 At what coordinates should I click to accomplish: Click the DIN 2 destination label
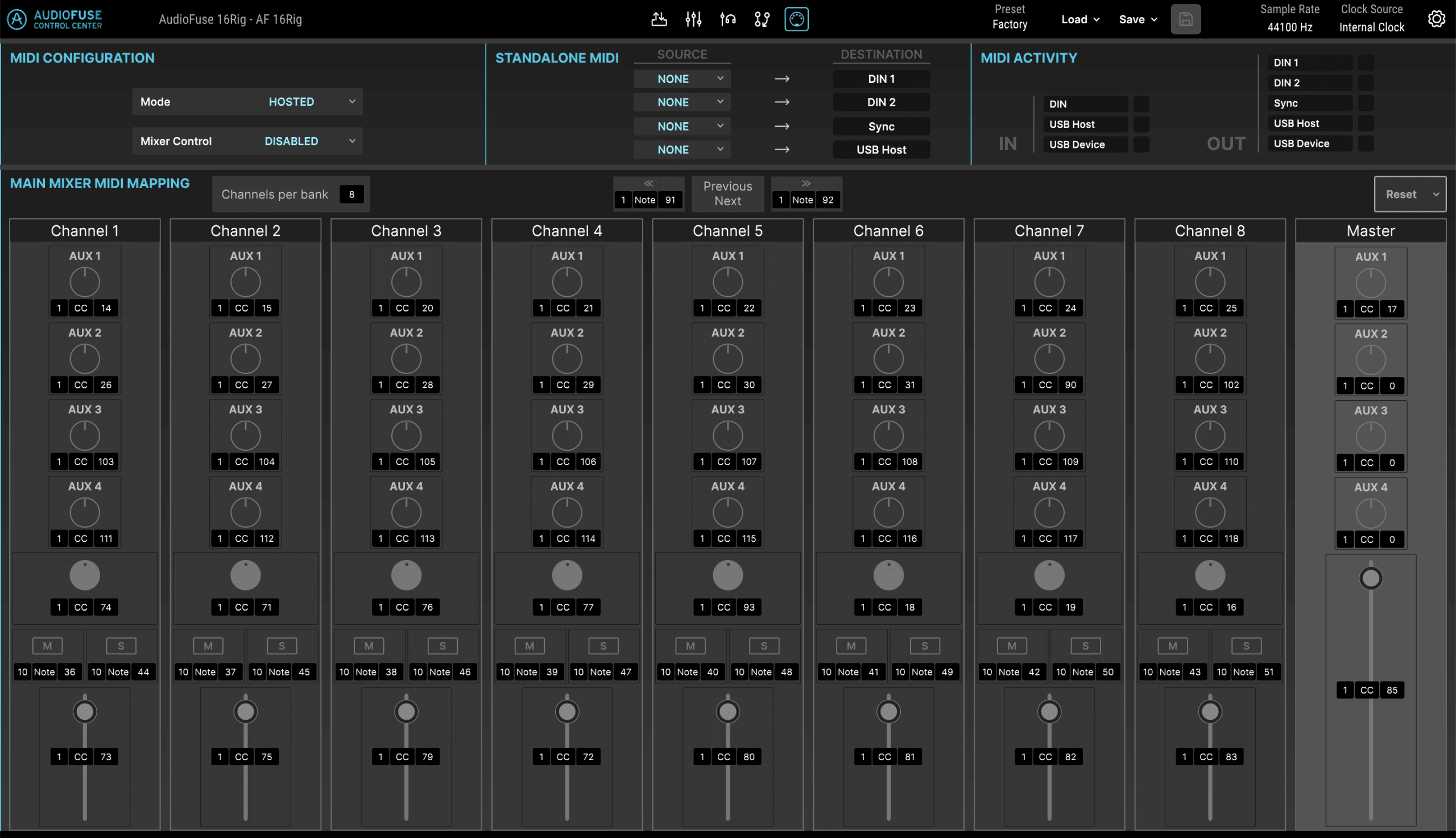(881, 102)
